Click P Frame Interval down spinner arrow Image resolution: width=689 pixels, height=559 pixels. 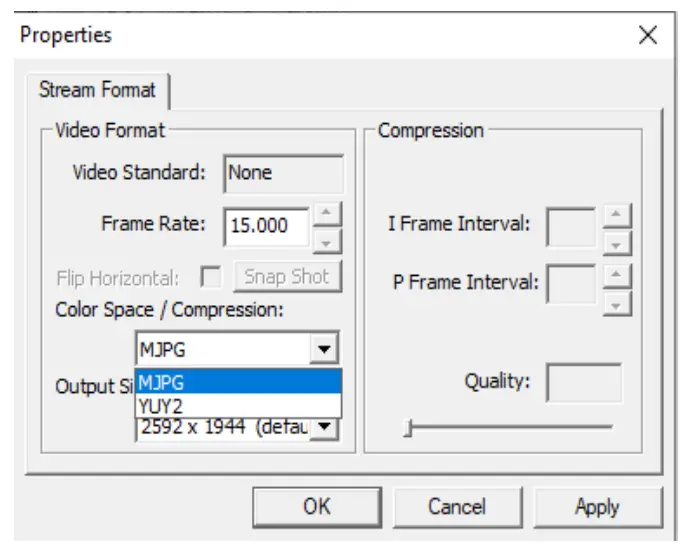pos(618,303)
